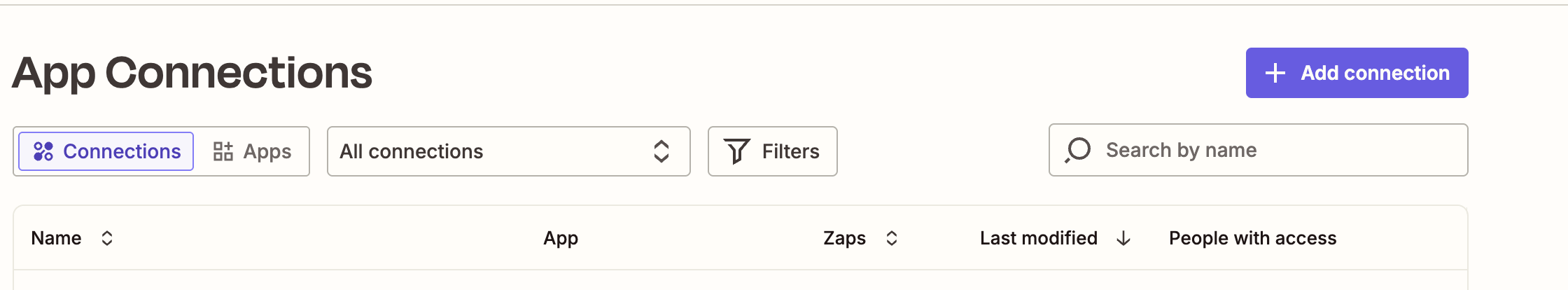Viewport: 1568px width, 290px height.
Task: Click the plus icon on Add connection
Action: pos(1275,73)
